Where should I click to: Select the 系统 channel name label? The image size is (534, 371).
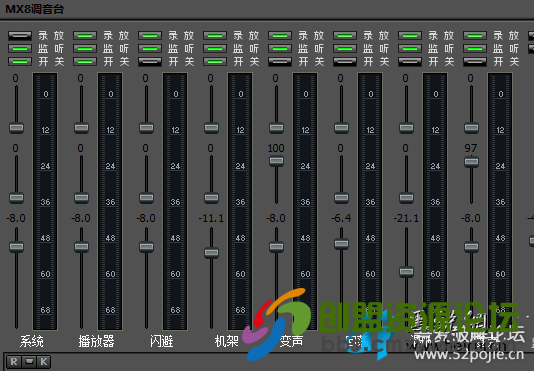(32, 341)
